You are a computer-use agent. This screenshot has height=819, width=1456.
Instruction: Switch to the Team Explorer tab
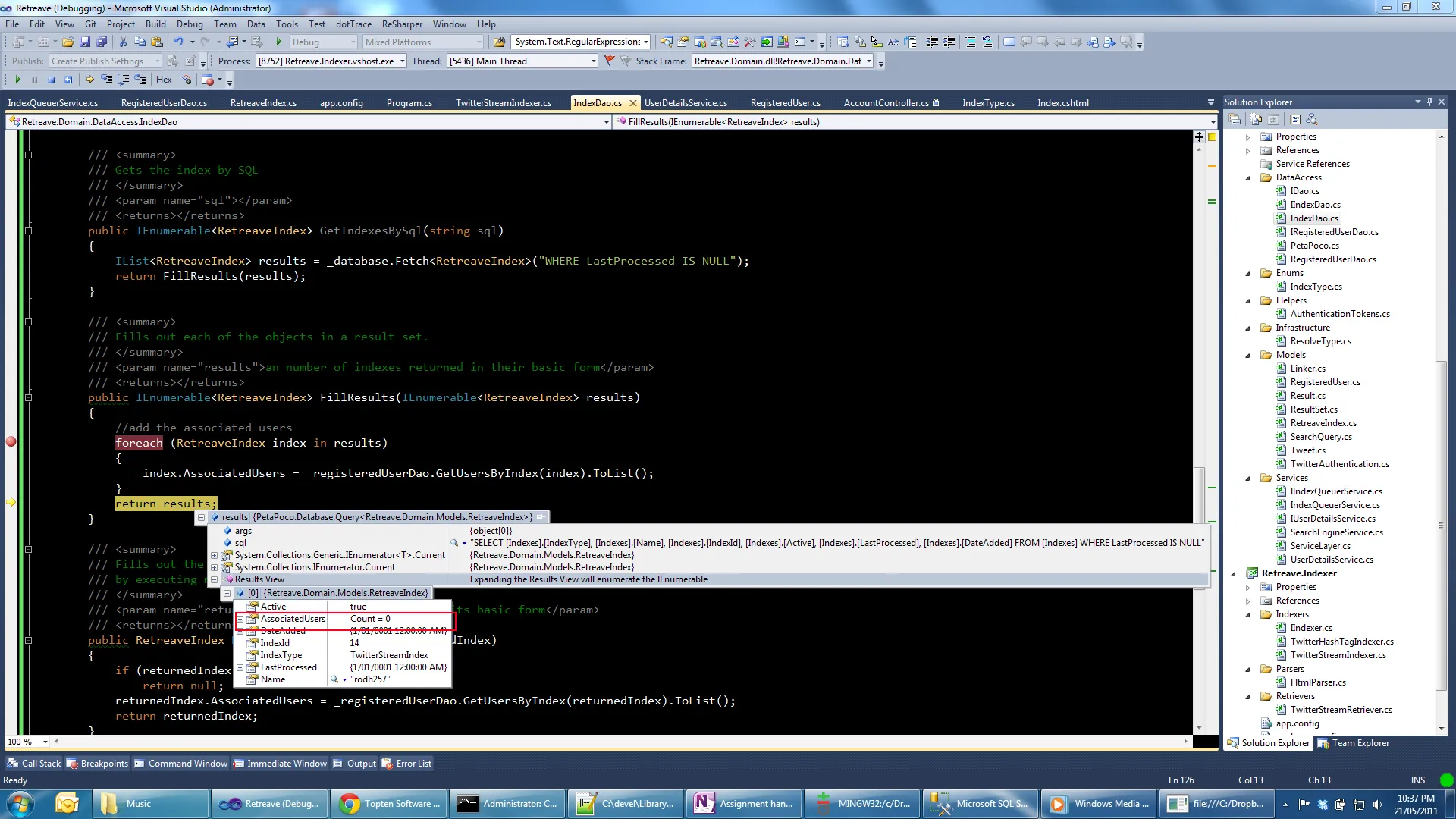[1354, 743]
